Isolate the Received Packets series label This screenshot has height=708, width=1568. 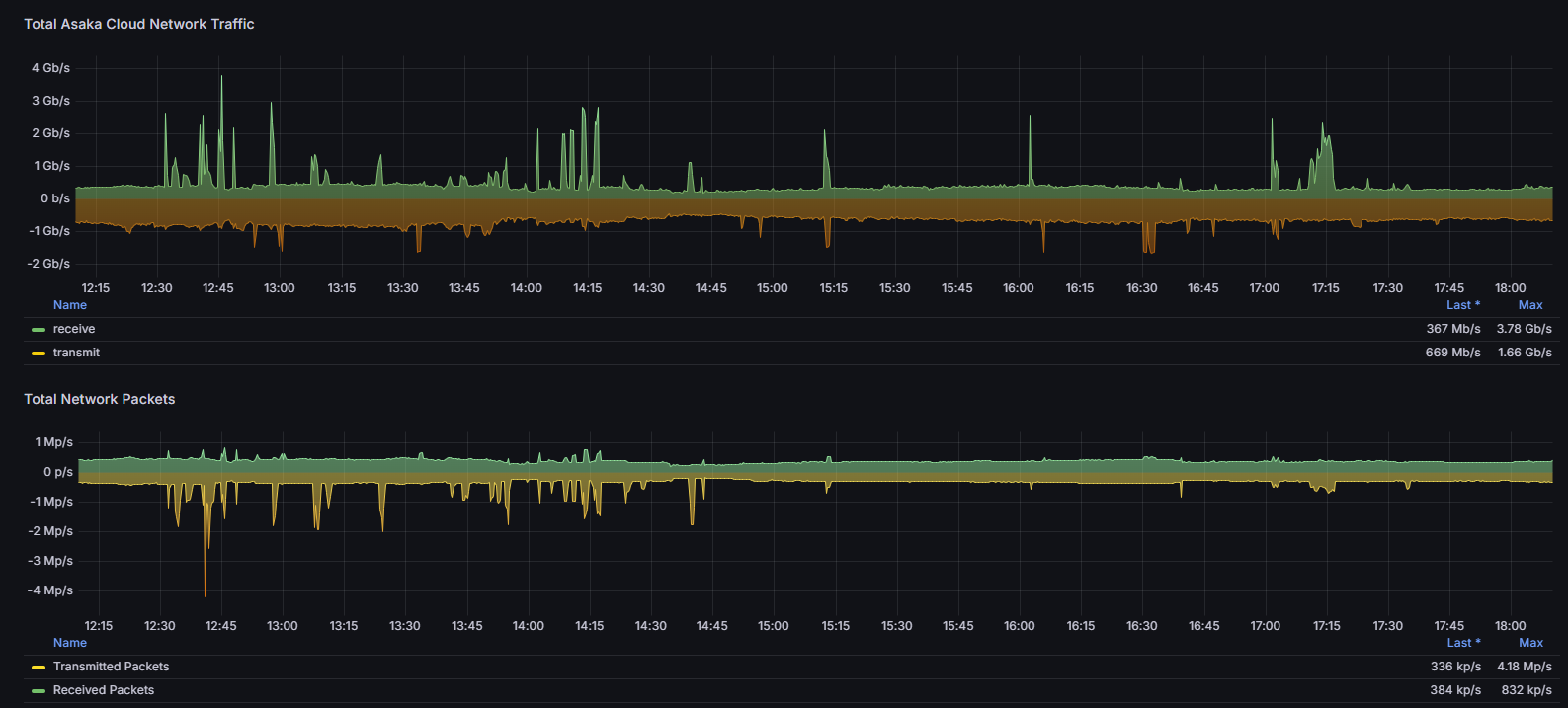pos(104,690)
